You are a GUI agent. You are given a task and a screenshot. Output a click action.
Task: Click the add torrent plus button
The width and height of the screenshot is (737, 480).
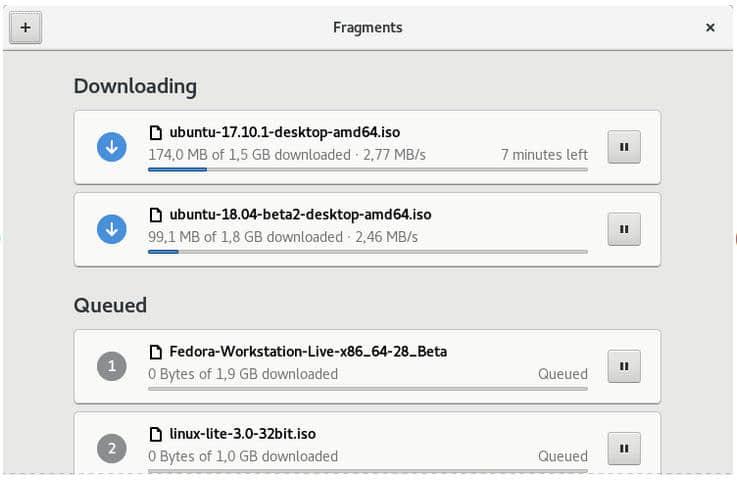pos(25,28)
